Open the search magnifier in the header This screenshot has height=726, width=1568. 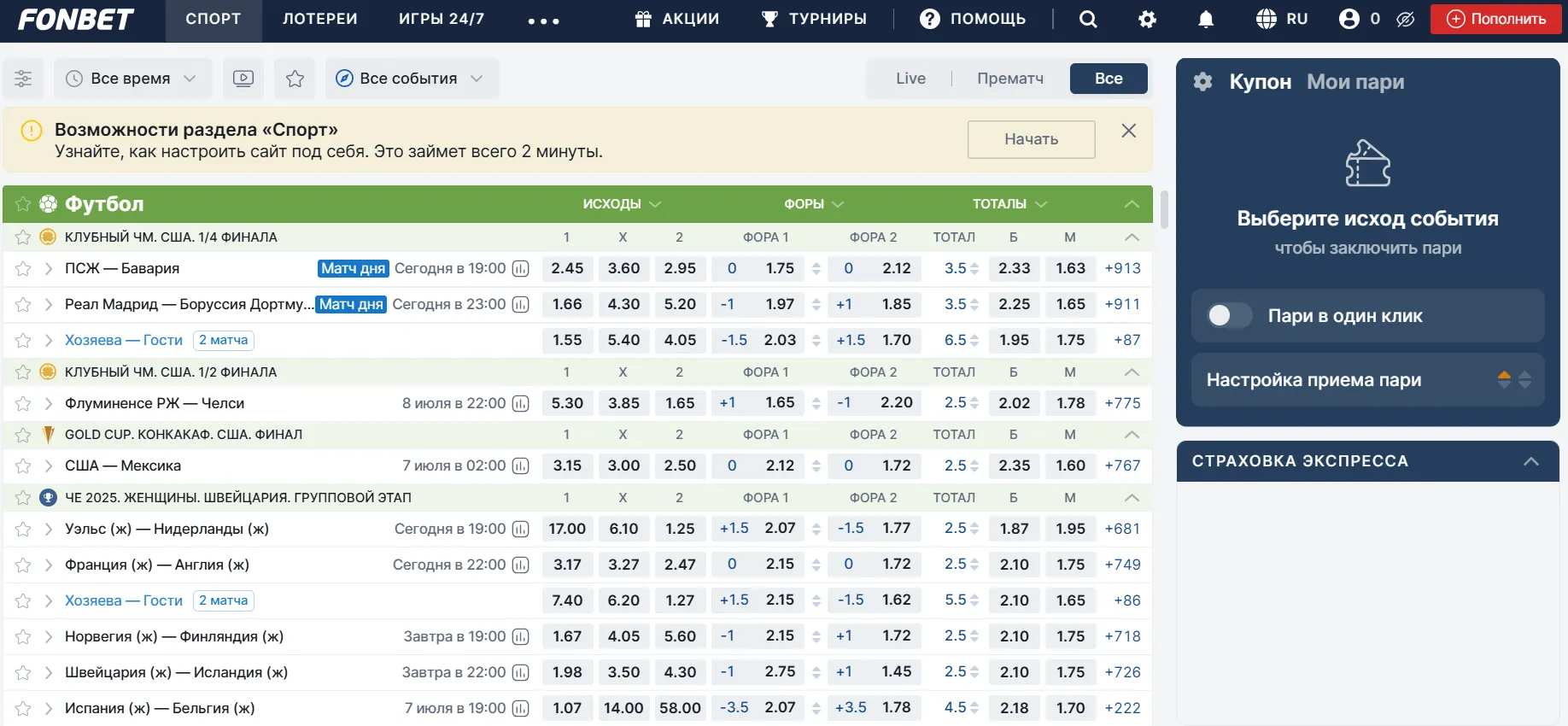(1087, 19)
